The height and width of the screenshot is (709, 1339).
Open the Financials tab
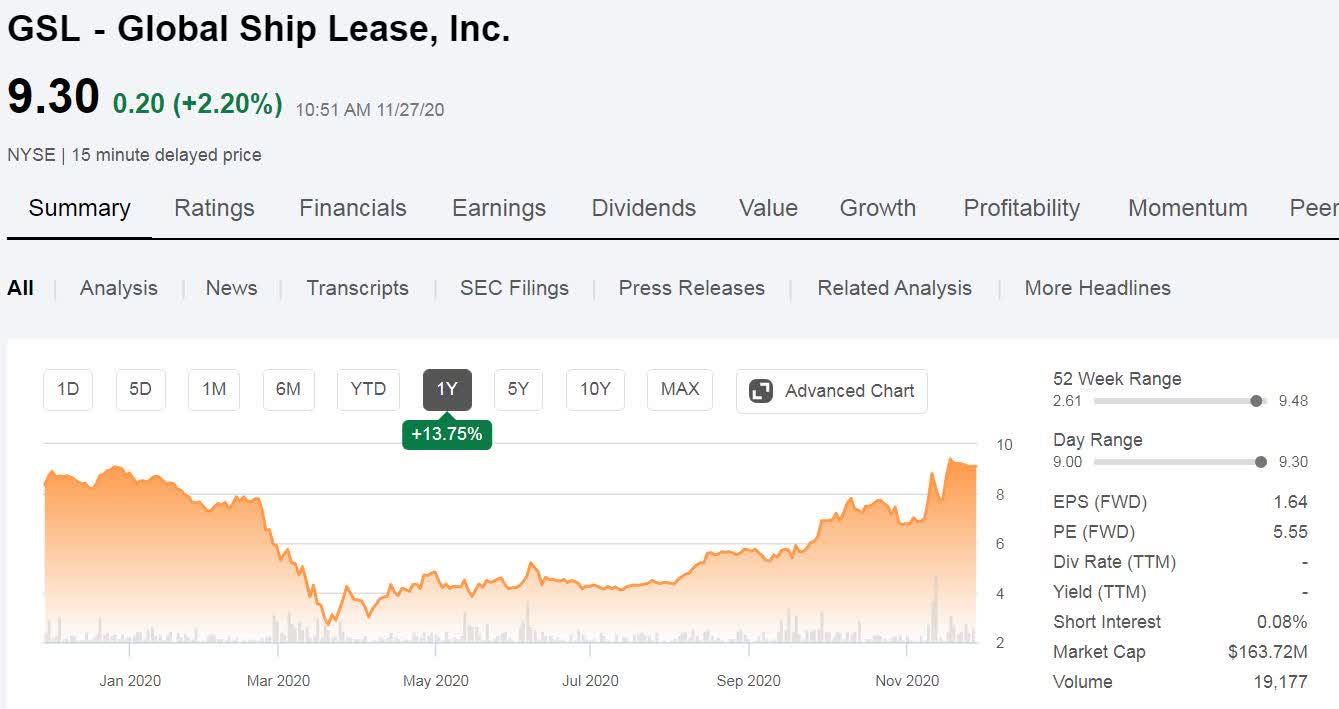pyautogui.click(x=353, y=208)
